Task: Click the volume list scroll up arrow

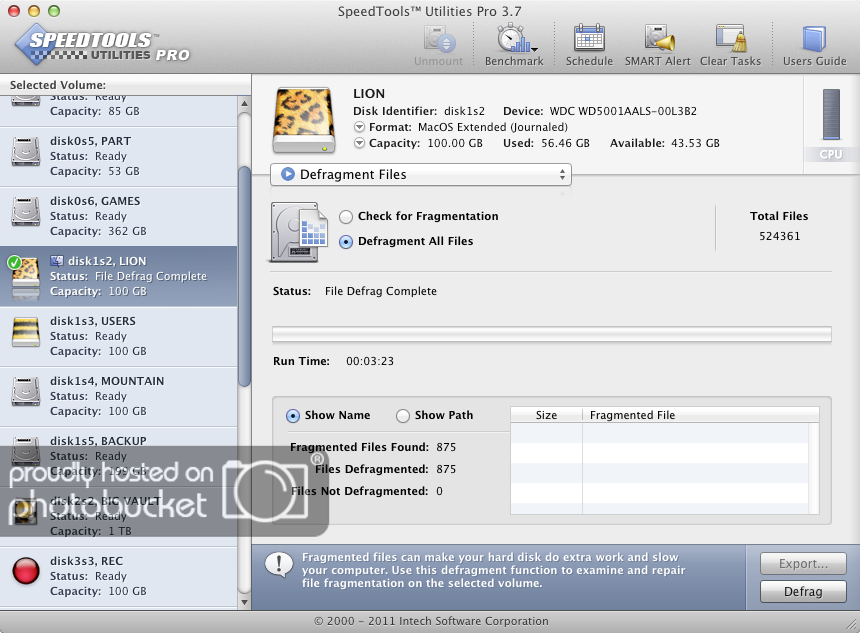Action: click(244, 103)
